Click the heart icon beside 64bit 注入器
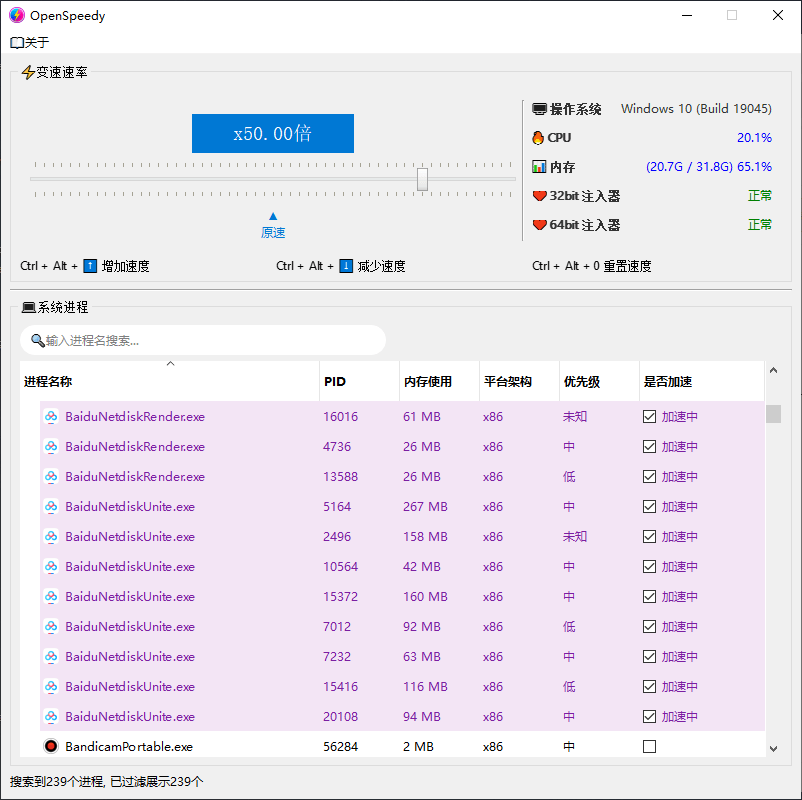This screenshot has height=800, width=802. pyautogui.click(x=538, y=225)
